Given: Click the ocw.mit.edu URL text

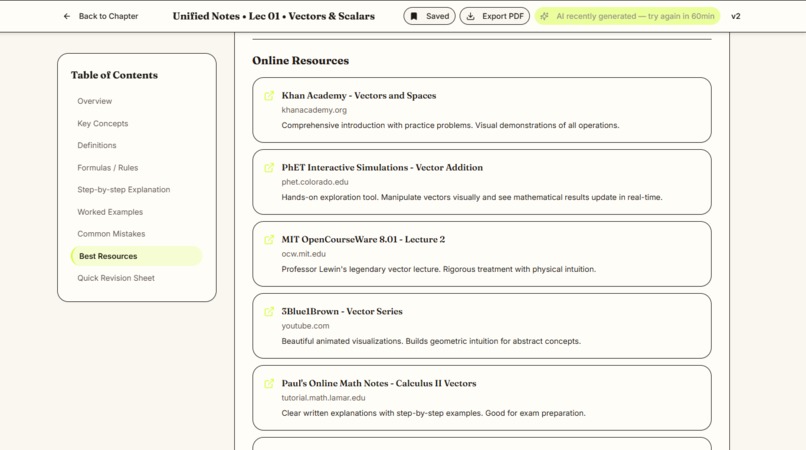Looking at the screenshot, I should point(303,254).
